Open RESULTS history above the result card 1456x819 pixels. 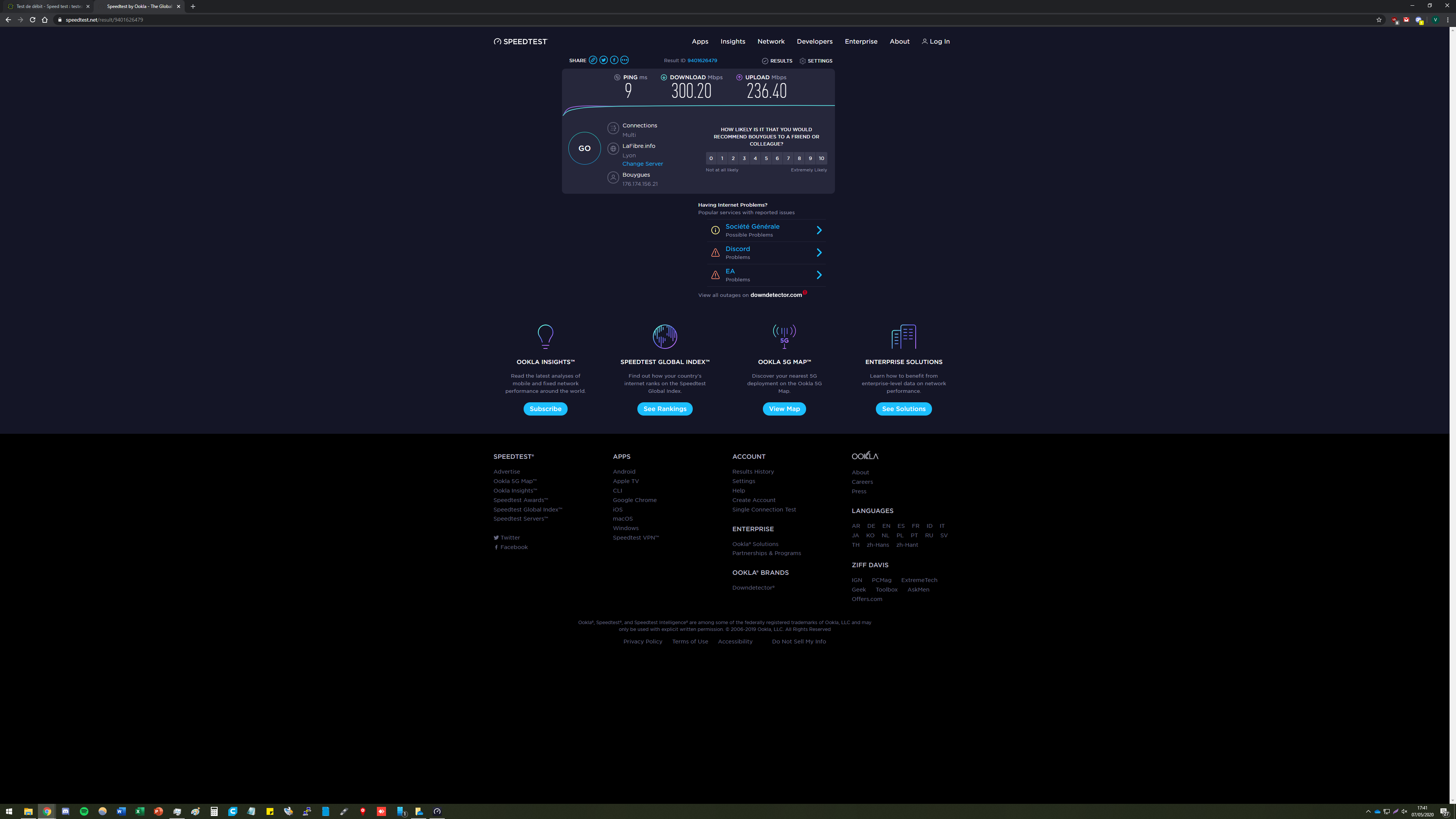(777, 61)
